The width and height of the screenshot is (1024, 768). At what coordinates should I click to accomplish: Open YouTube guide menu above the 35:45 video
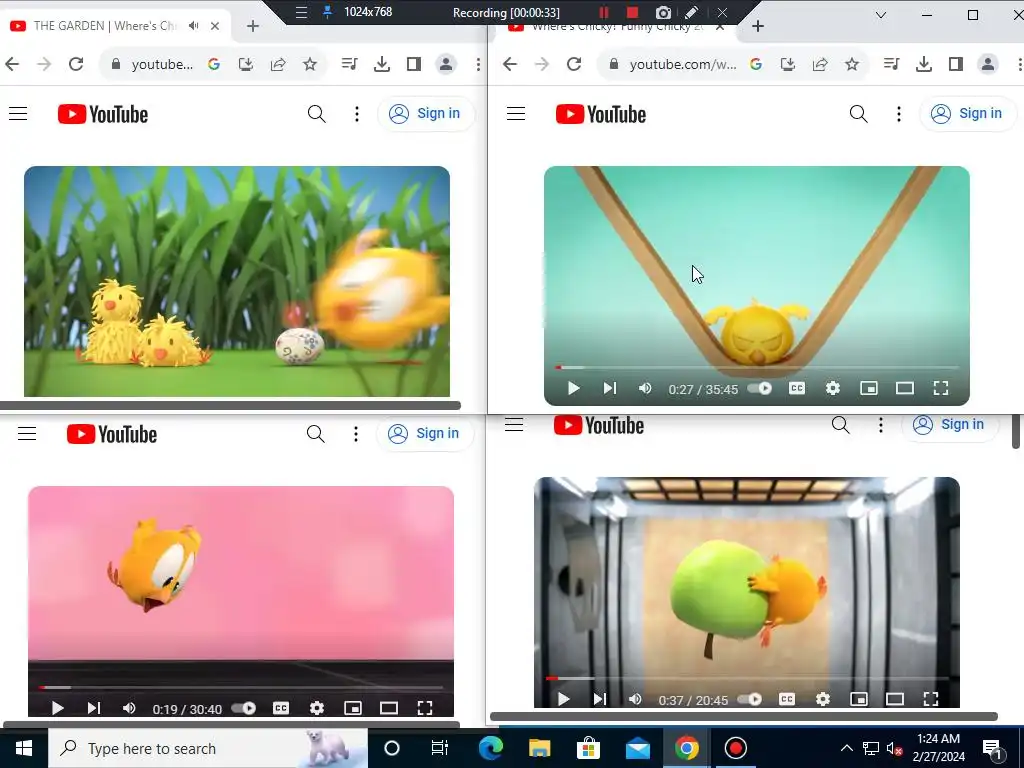pos(516,114)
